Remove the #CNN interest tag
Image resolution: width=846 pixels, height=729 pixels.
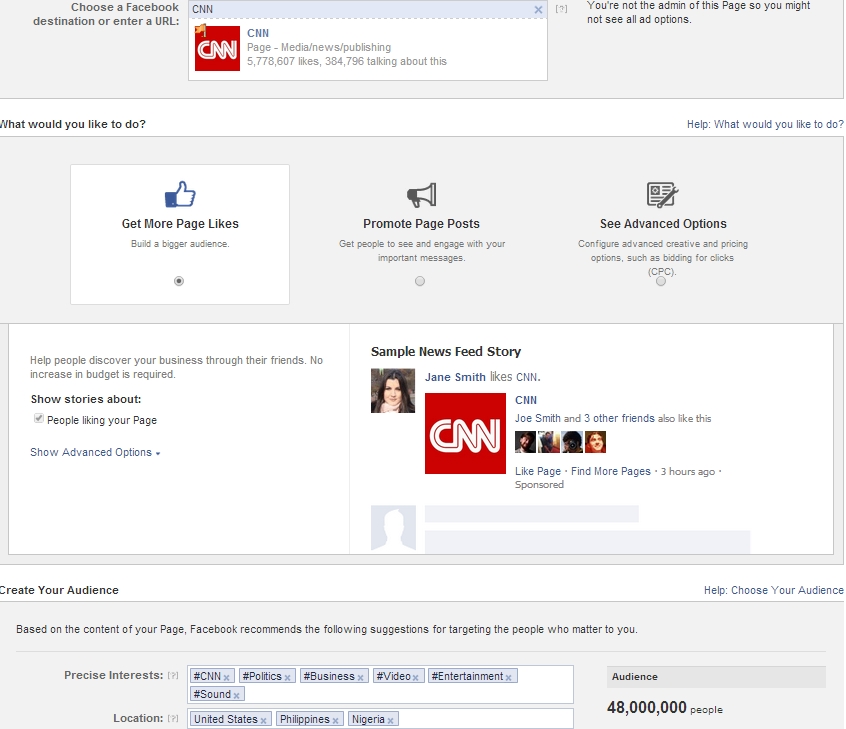click(x=227, y=677)
